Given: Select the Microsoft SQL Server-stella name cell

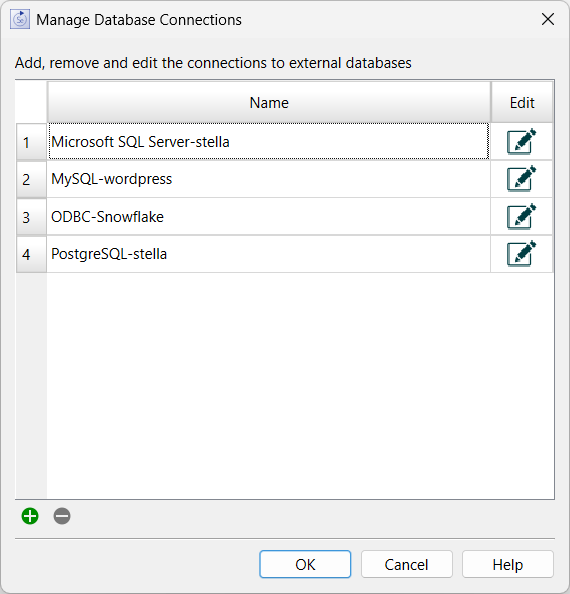Looking at the screenshot, I should coord(269,141).
